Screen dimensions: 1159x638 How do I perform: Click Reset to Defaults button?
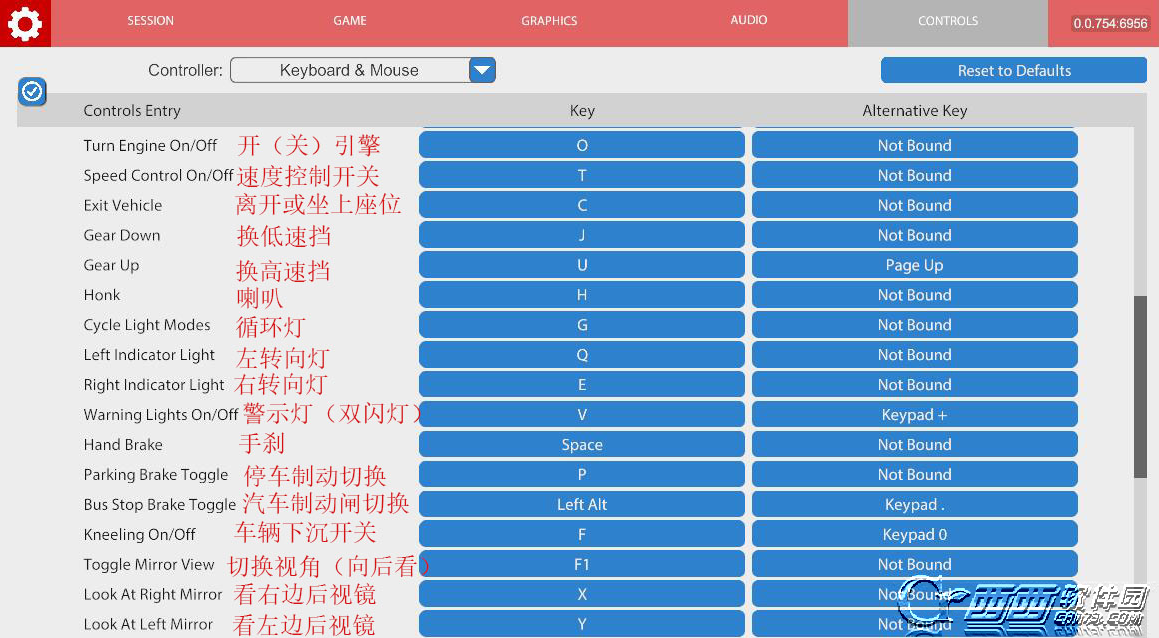(x=1013, y=71)
